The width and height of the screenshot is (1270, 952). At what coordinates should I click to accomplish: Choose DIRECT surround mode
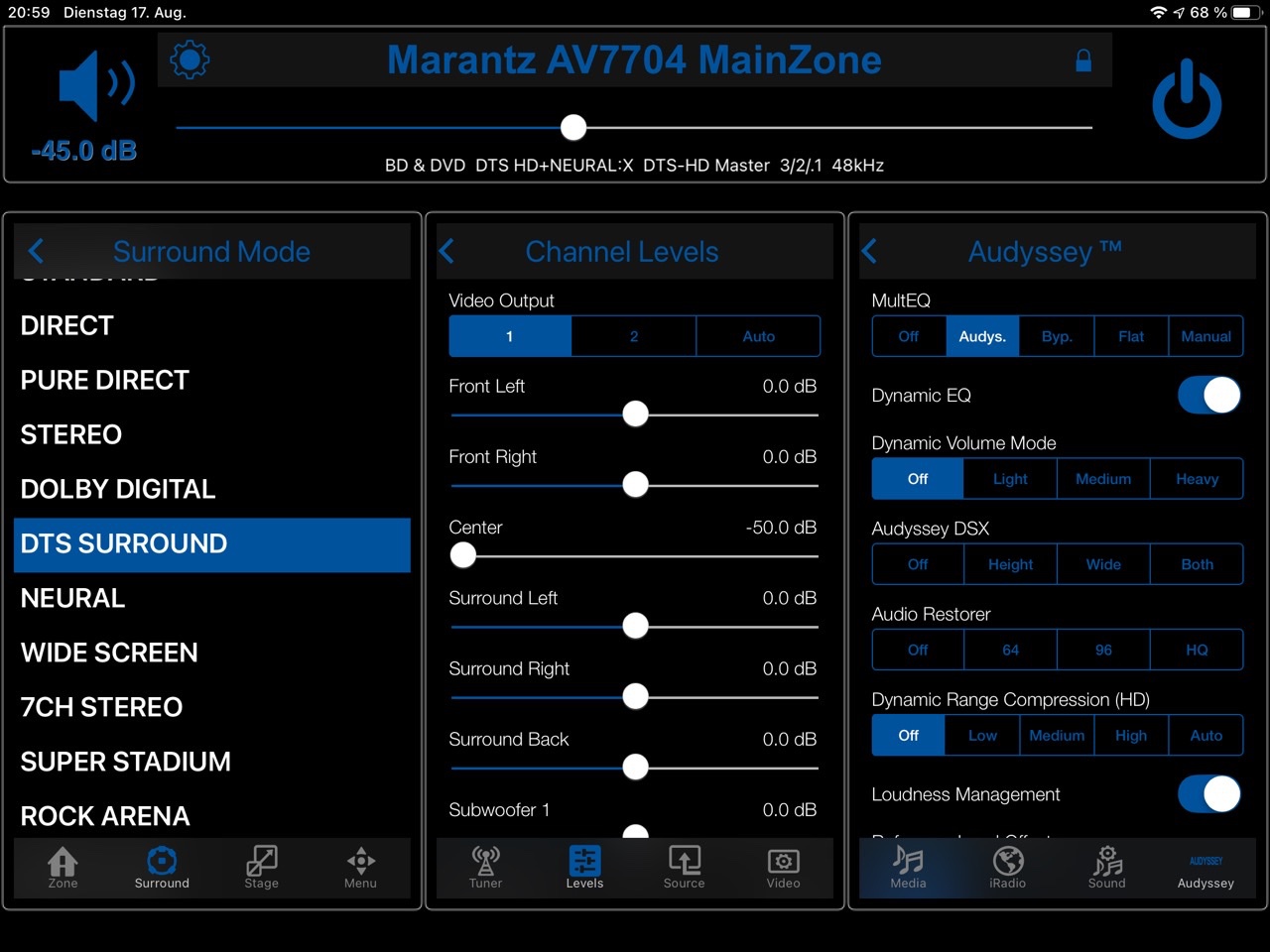click(x=211, y=325)
